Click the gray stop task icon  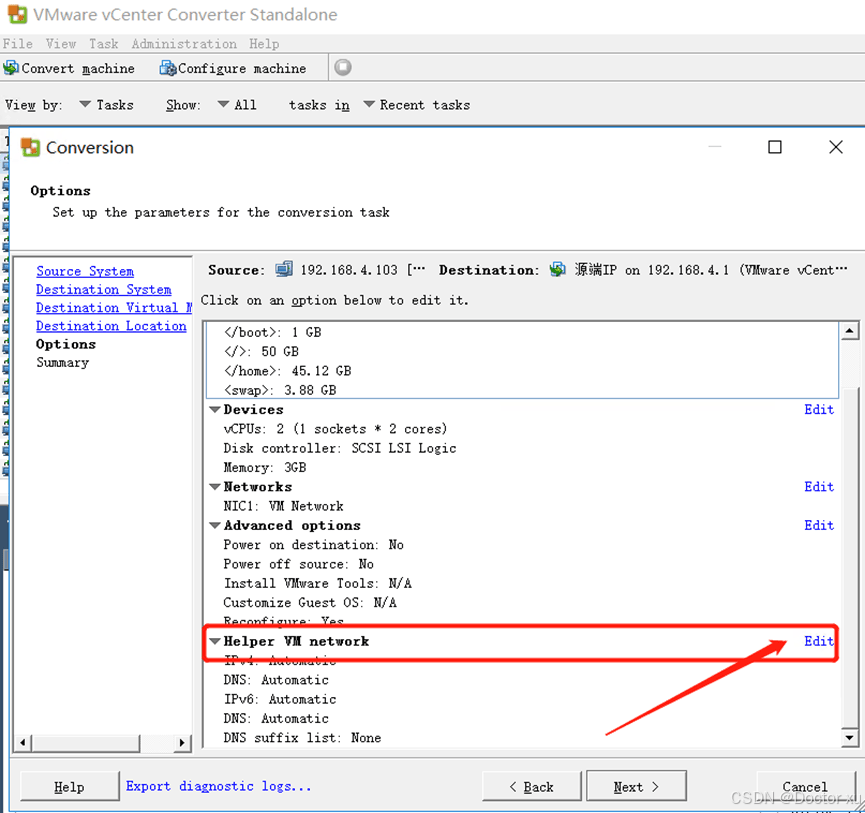[343, 67]
